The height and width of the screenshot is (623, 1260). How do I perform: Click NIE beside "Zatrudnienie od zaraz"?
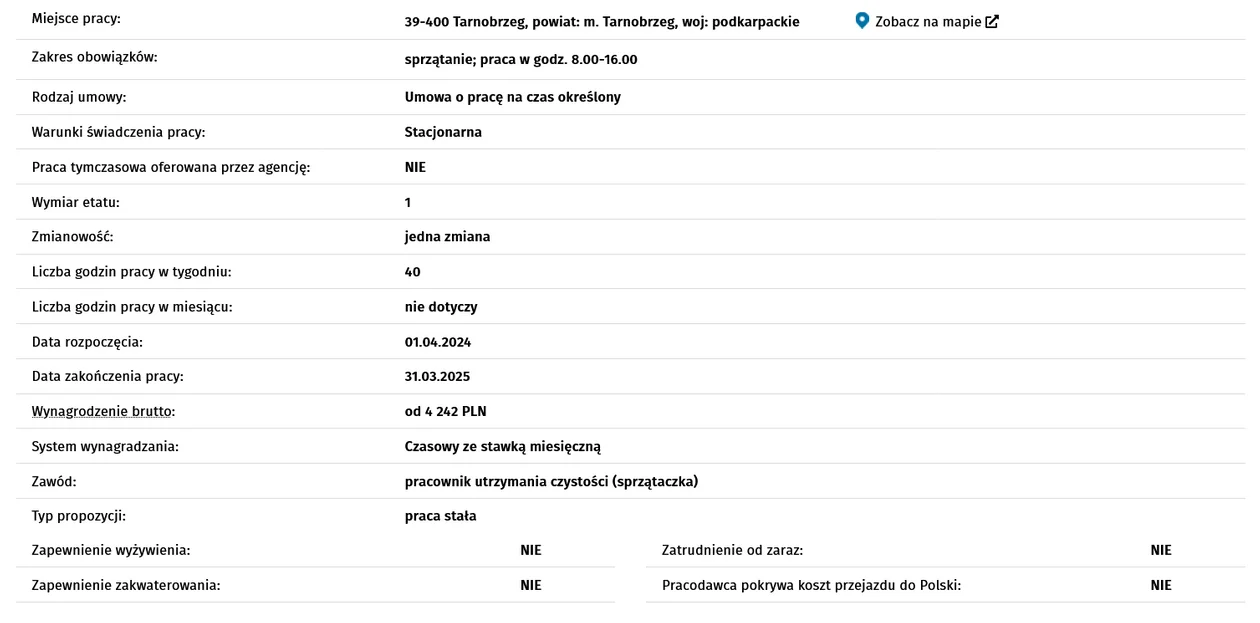click(1161, 550)
